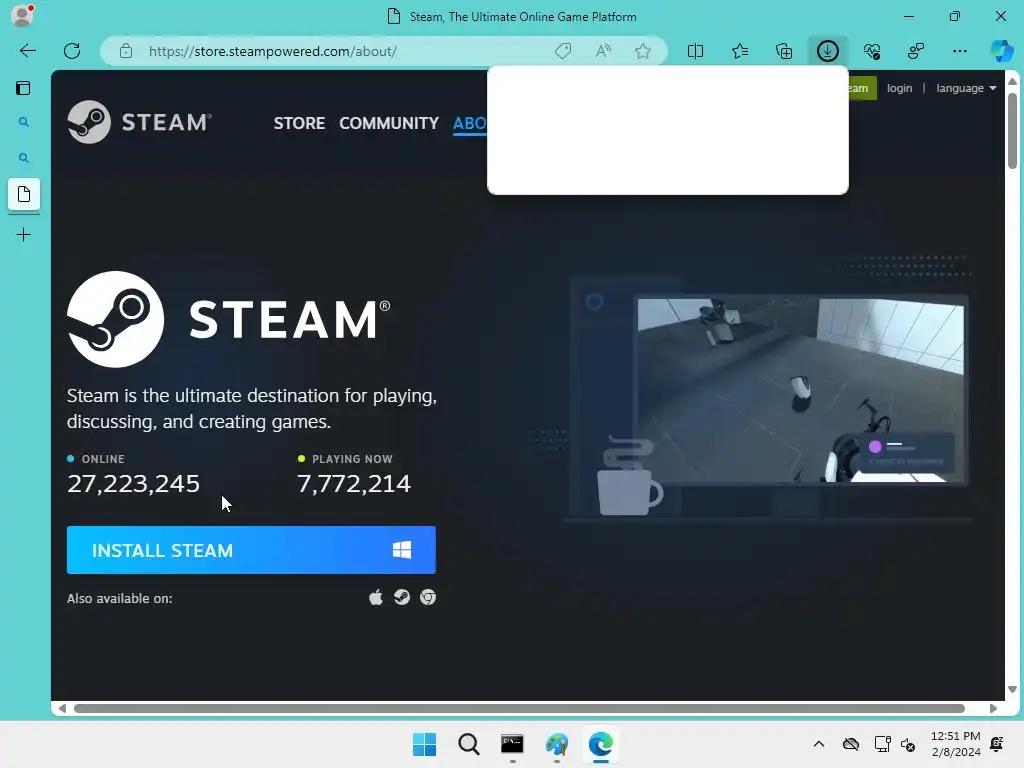Click the address bar URL

(272, 51)
